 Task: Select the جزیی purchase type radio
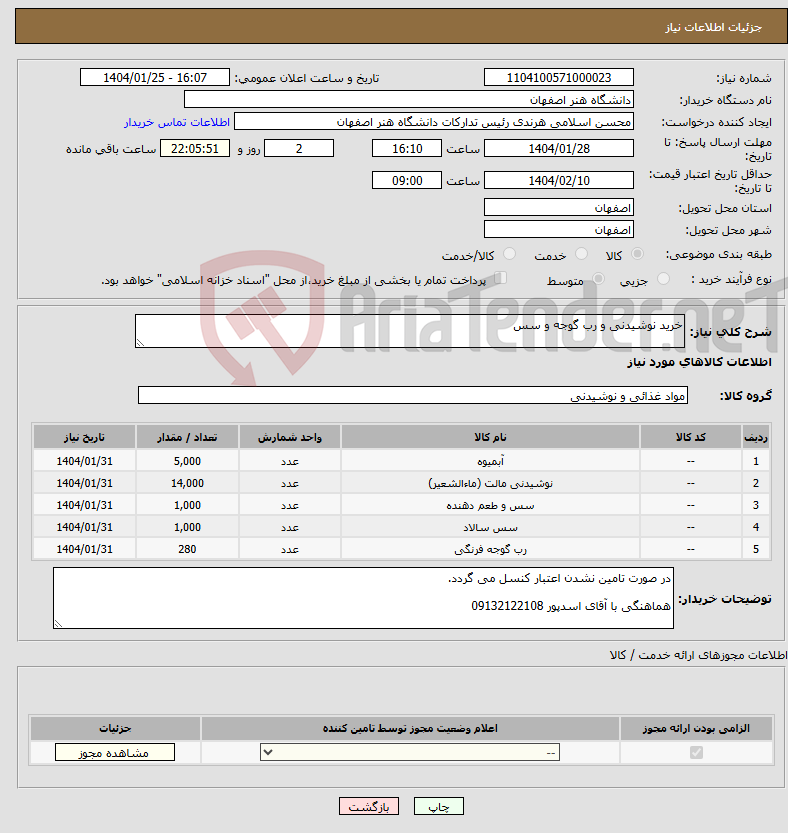pyautogui.click(x=663, y=278)
